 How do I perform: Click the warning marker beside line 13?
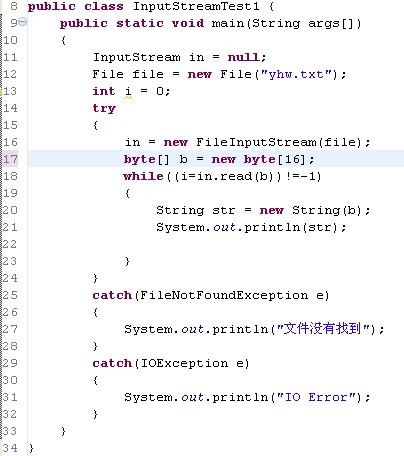[x=1, y=91]
